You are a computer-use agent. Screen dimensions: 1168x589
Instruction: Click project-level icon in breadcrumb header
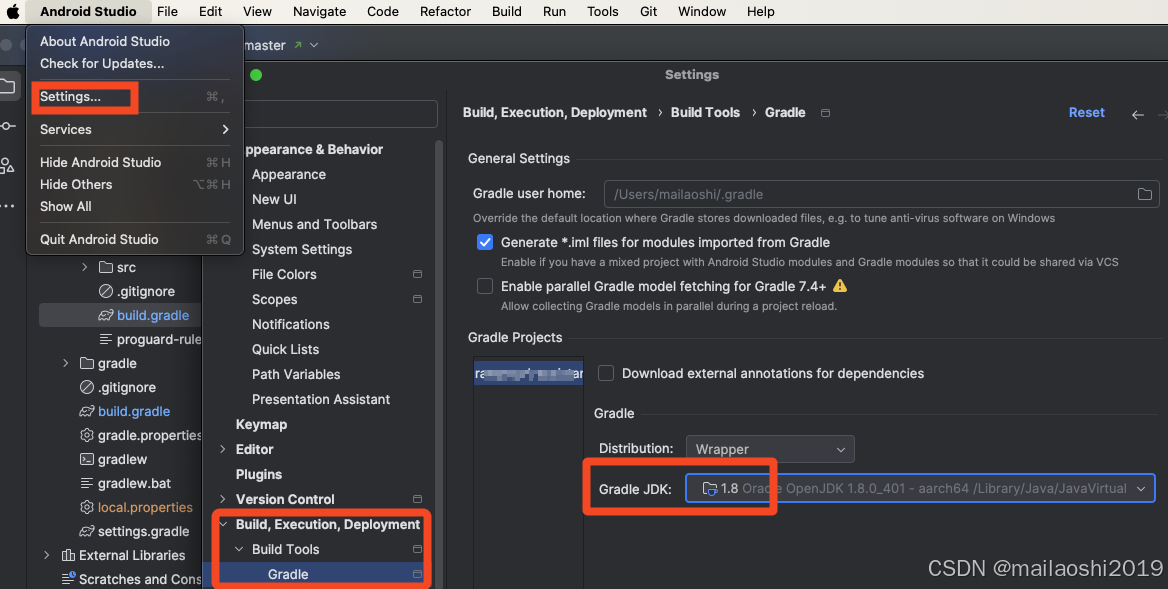coord(825,112)
